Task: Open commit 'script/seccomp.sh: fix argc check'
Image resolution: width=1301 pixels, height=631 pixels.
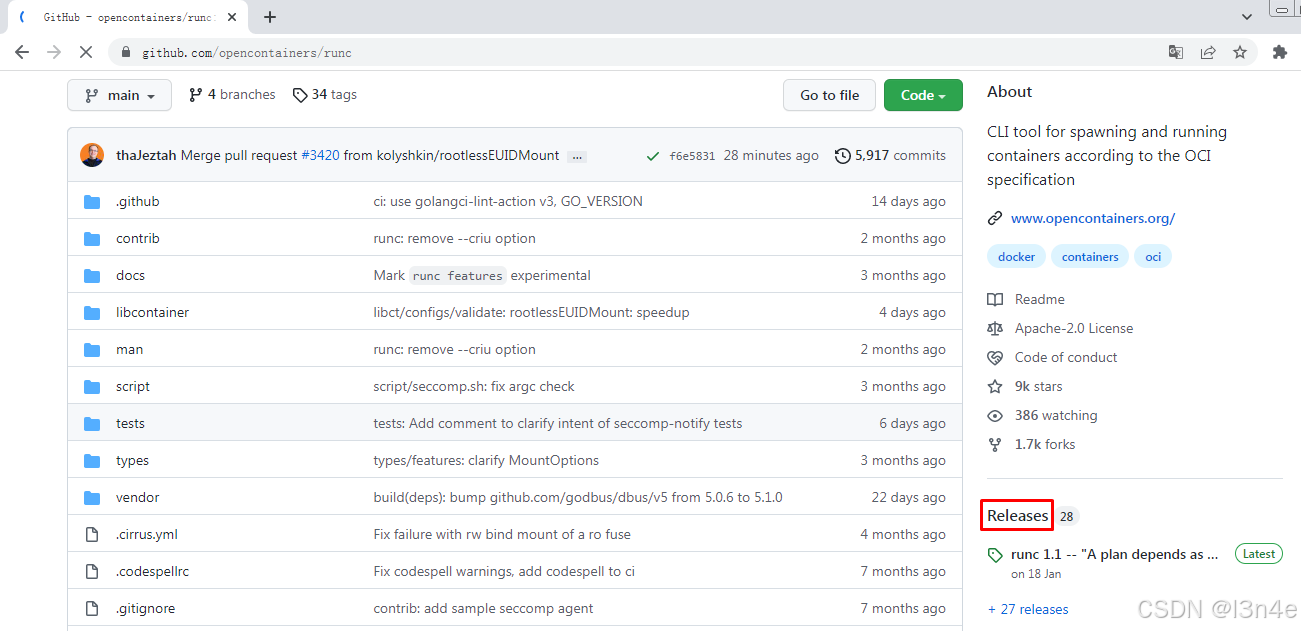Action: pyautogui.click(x=474, y=386)
